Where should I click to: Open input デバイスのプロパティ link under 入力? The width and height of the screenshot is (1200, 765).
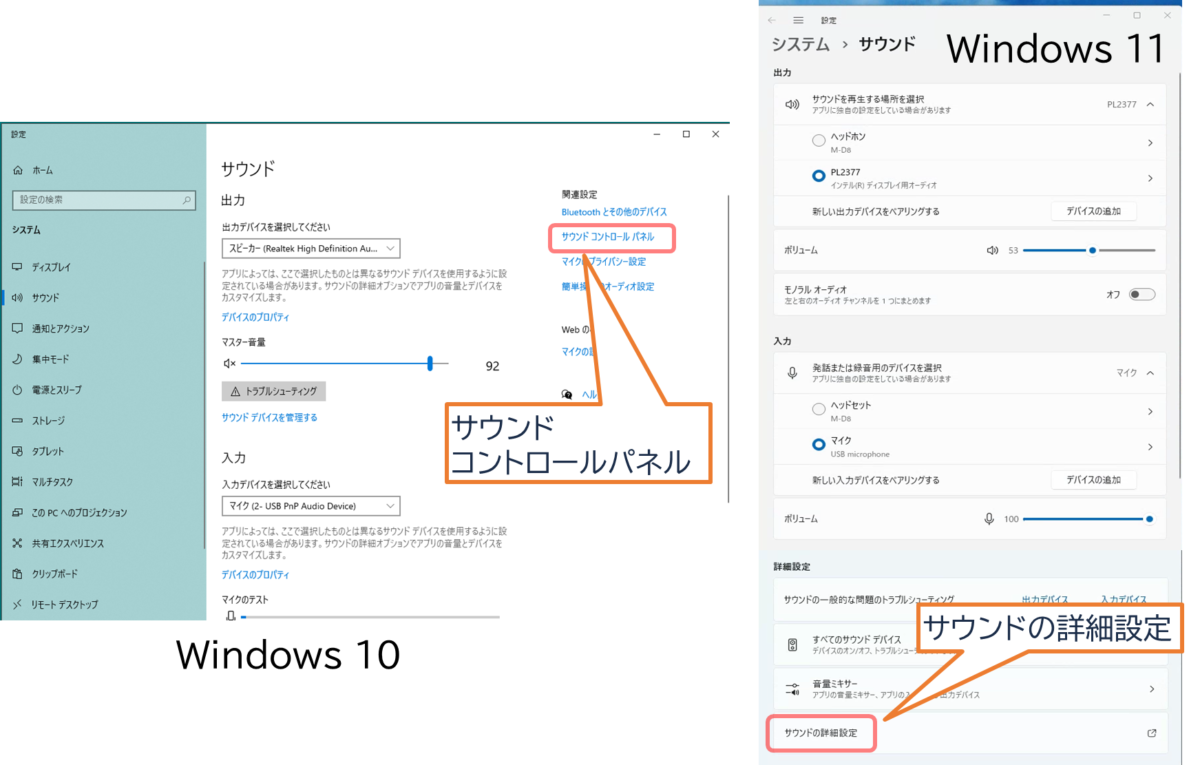coord(255,575)
